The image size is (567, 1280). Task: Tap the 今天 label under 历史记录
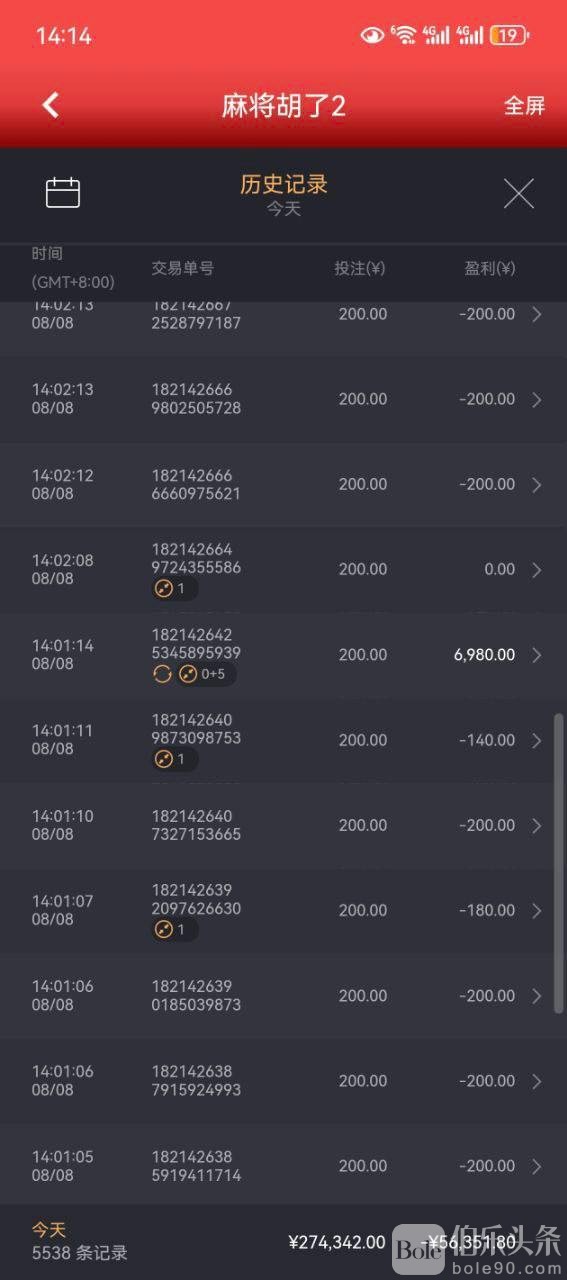point(283,210)
